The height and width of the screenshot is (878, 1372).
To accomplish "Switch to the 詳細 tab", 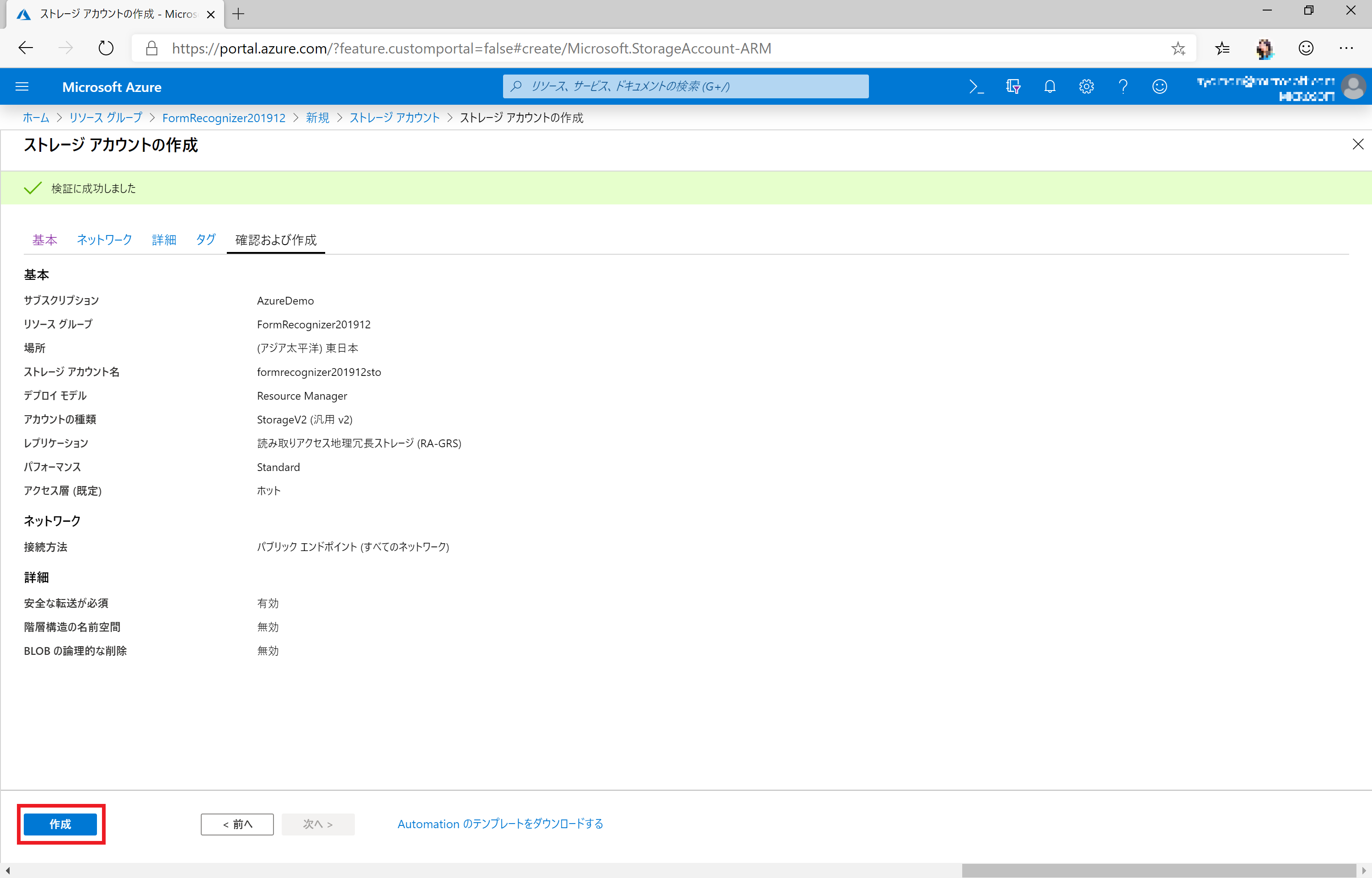I will point(164,240).
